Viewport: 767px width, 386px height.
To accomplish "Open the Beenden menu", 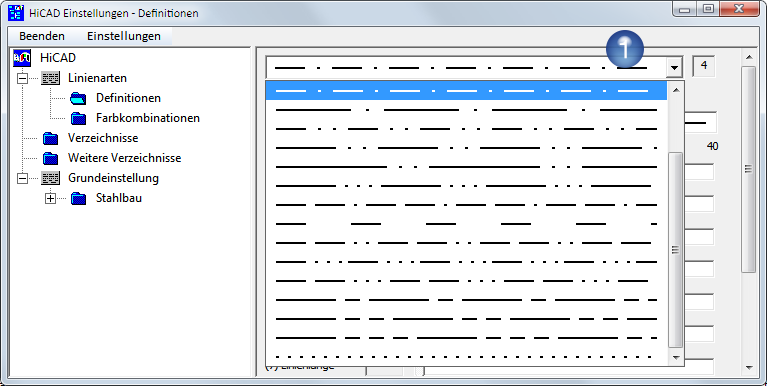I will tap(42, 36).
